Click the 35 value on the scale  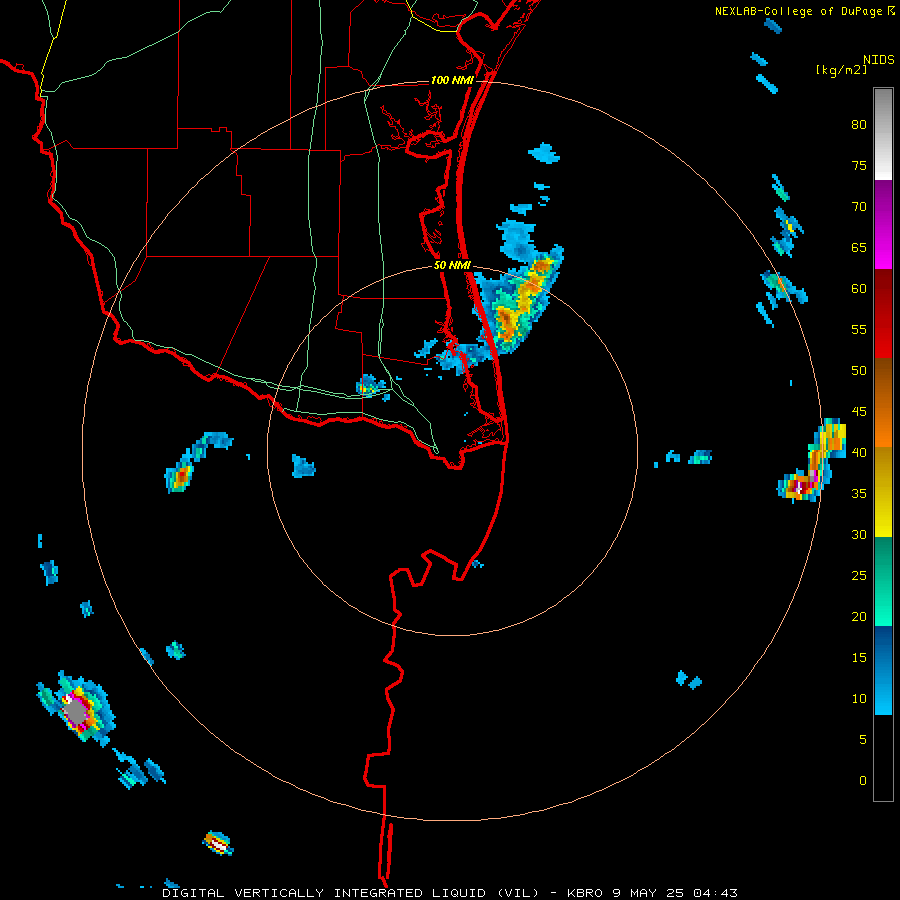pyautogui.click(x=859, y=494)
